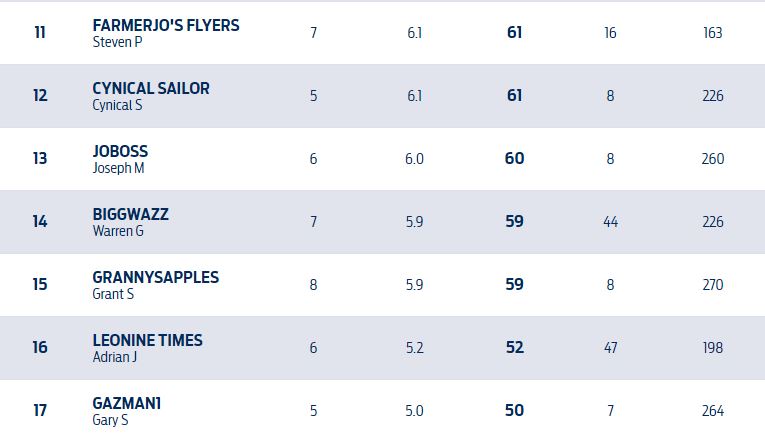Click rank number 17
765x440 pixels.
tap(40, 411)
